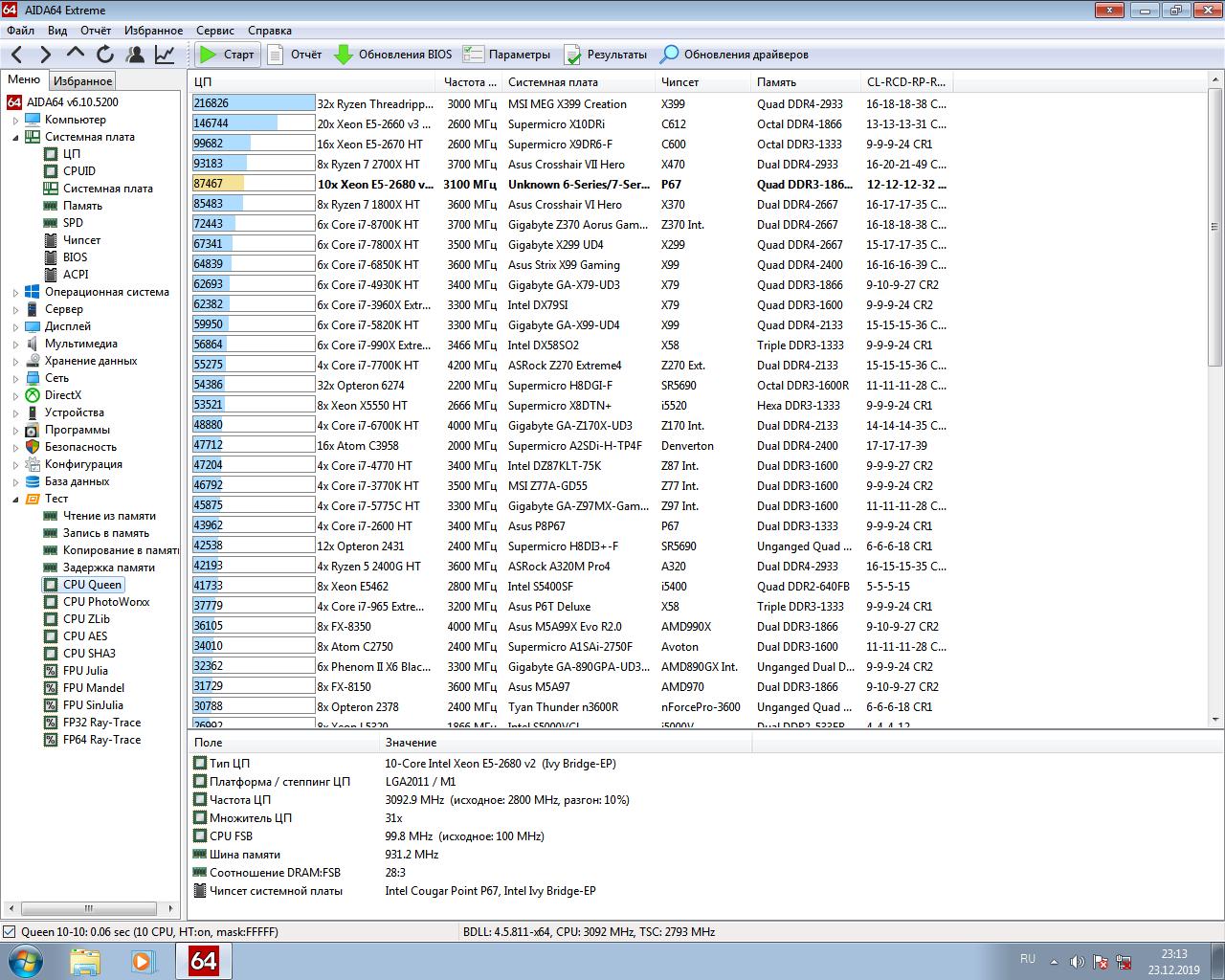The width and height of the screenshot is (1225, 980).
Task: Click the Back navigation arrow
Action: 17,55
